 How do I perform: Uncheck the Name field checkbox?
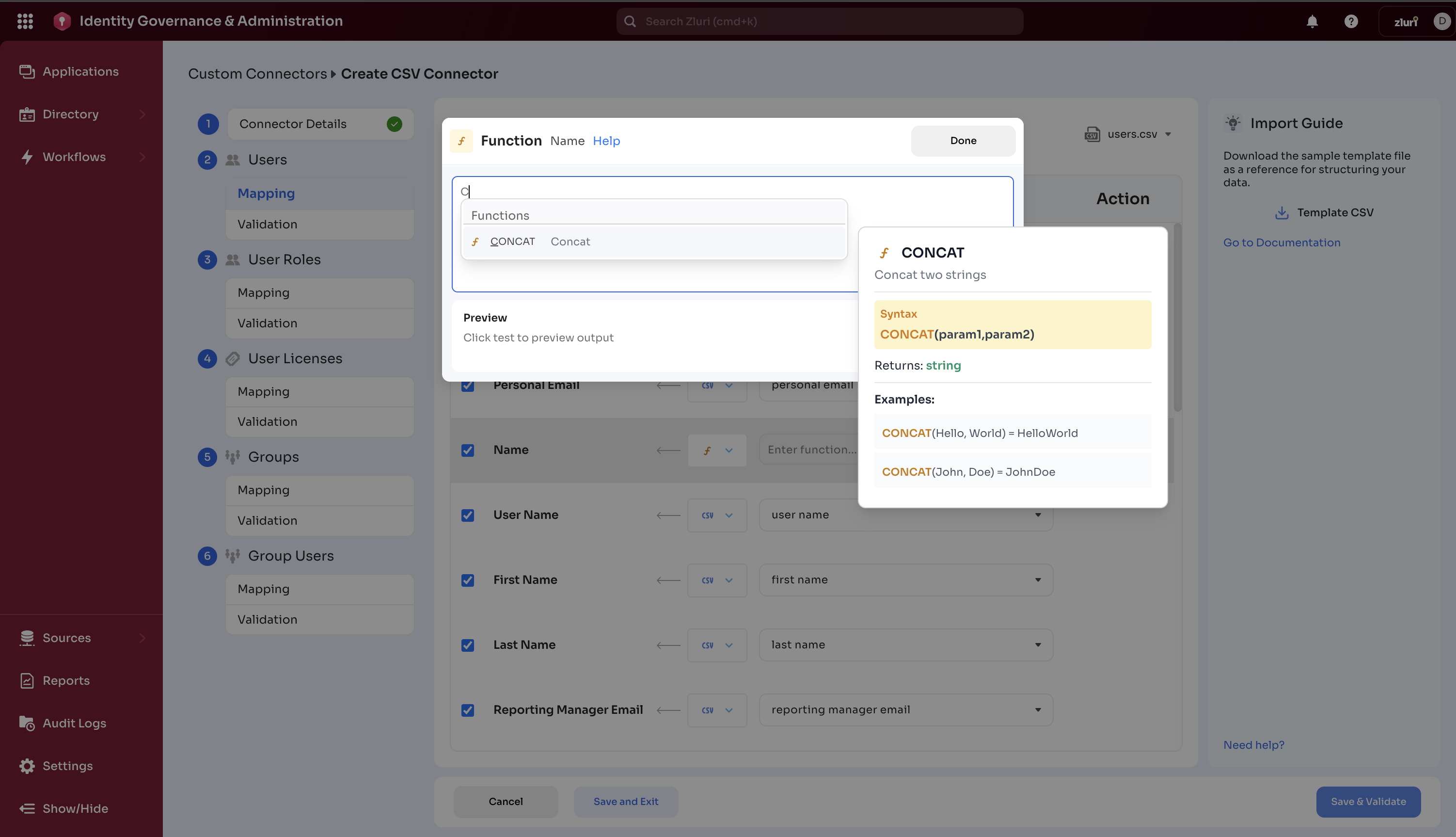468,450
